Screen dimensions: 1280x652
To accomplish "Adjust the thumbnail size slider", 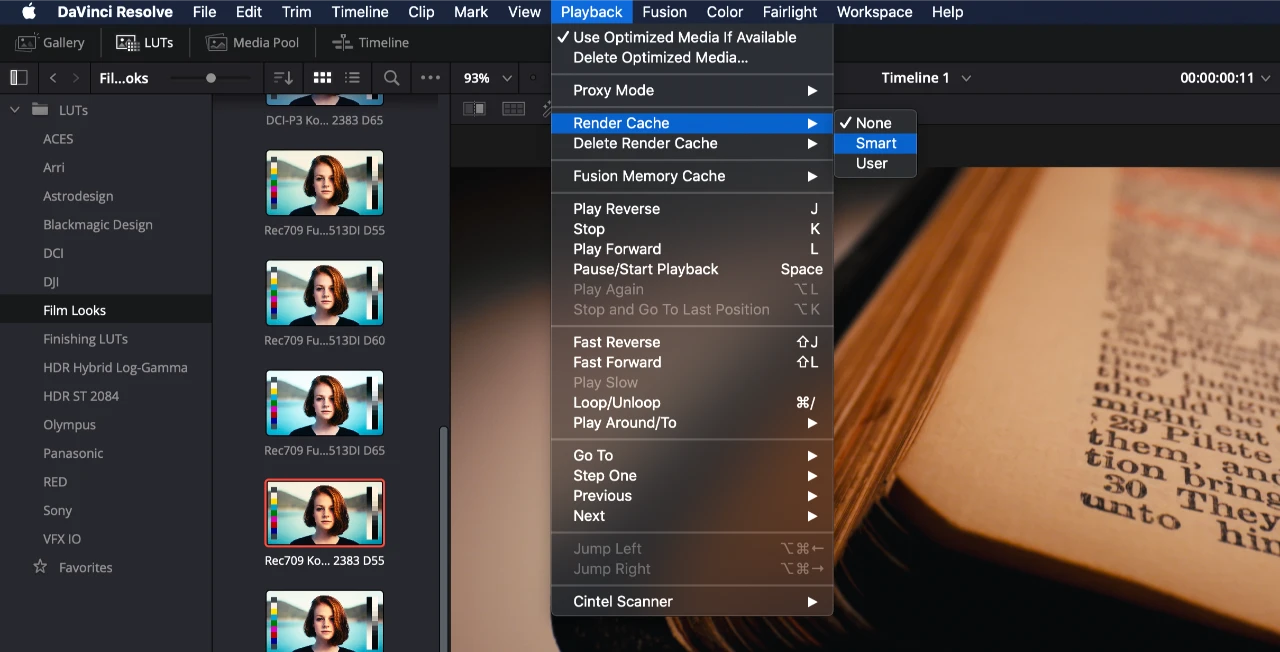I will pyautogui.click(x=210, y=77).
